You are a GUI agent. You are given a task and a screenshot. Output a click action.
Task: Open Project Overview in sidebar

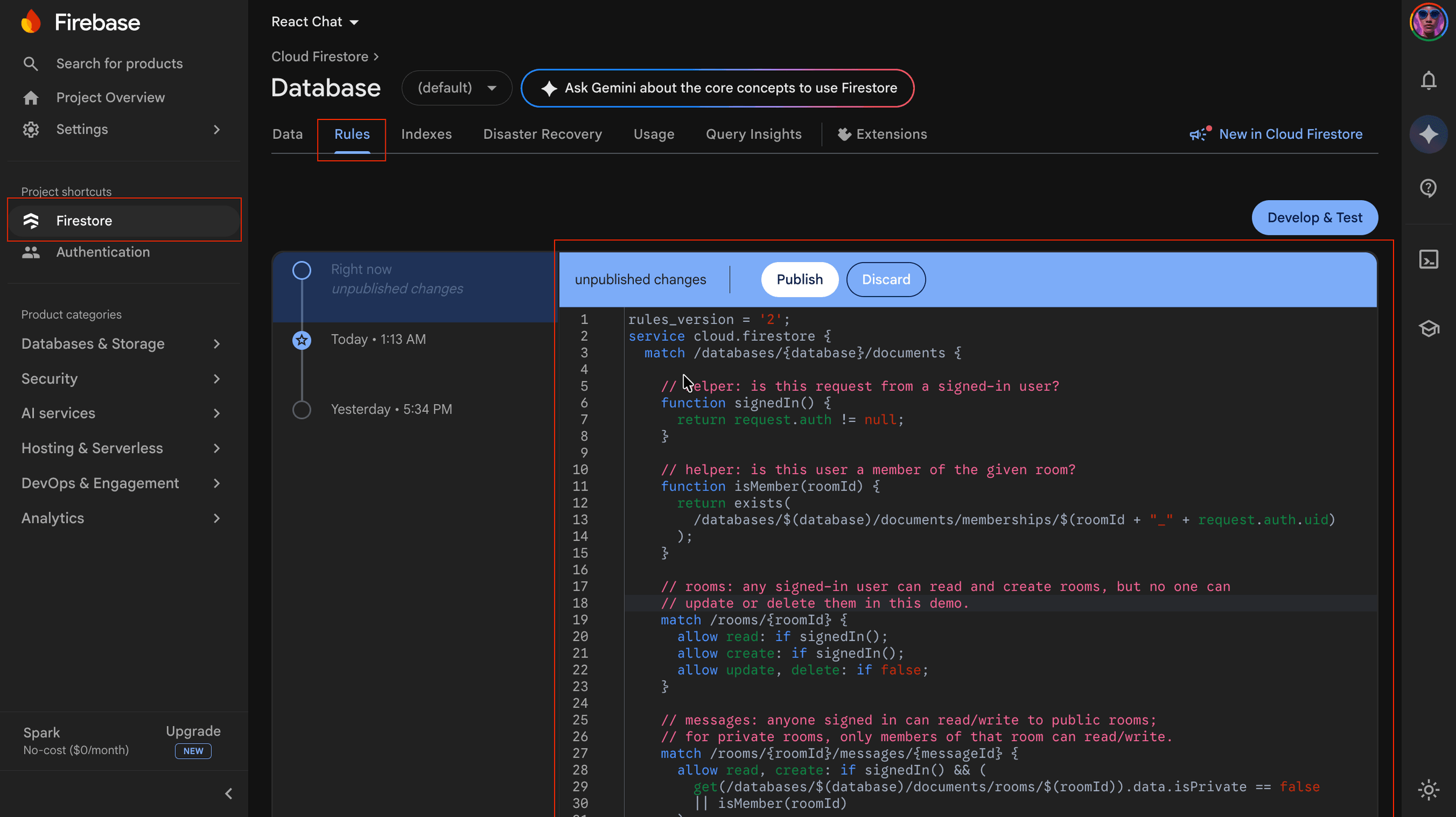tap(110, 98)
